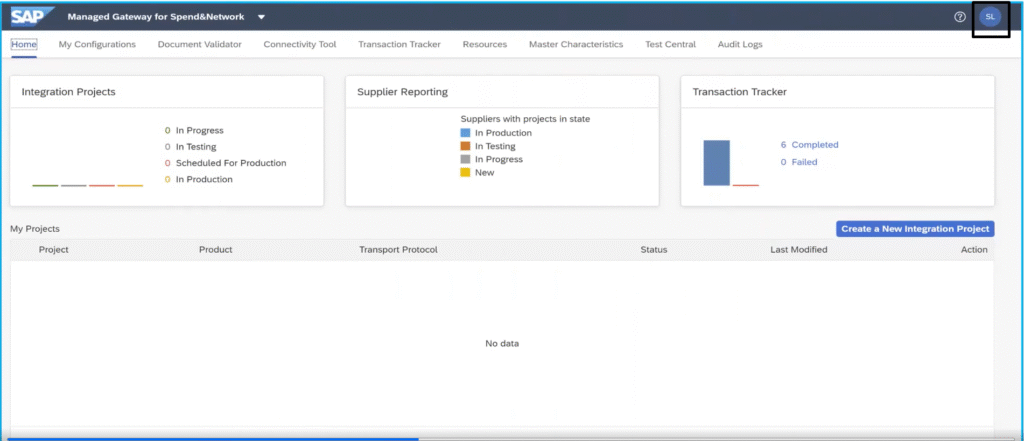Image resolution: width=1024 pixels, height=441 pixels.
Task: View the Audit Logs tab
Action: (x=740, y=44)
